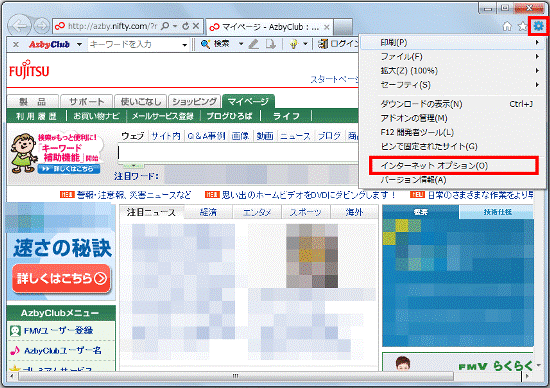The height and width of the screenshot is (388, 550).
Task: Switch to the エンタメ news tab
Action: [x=257, y=212]
